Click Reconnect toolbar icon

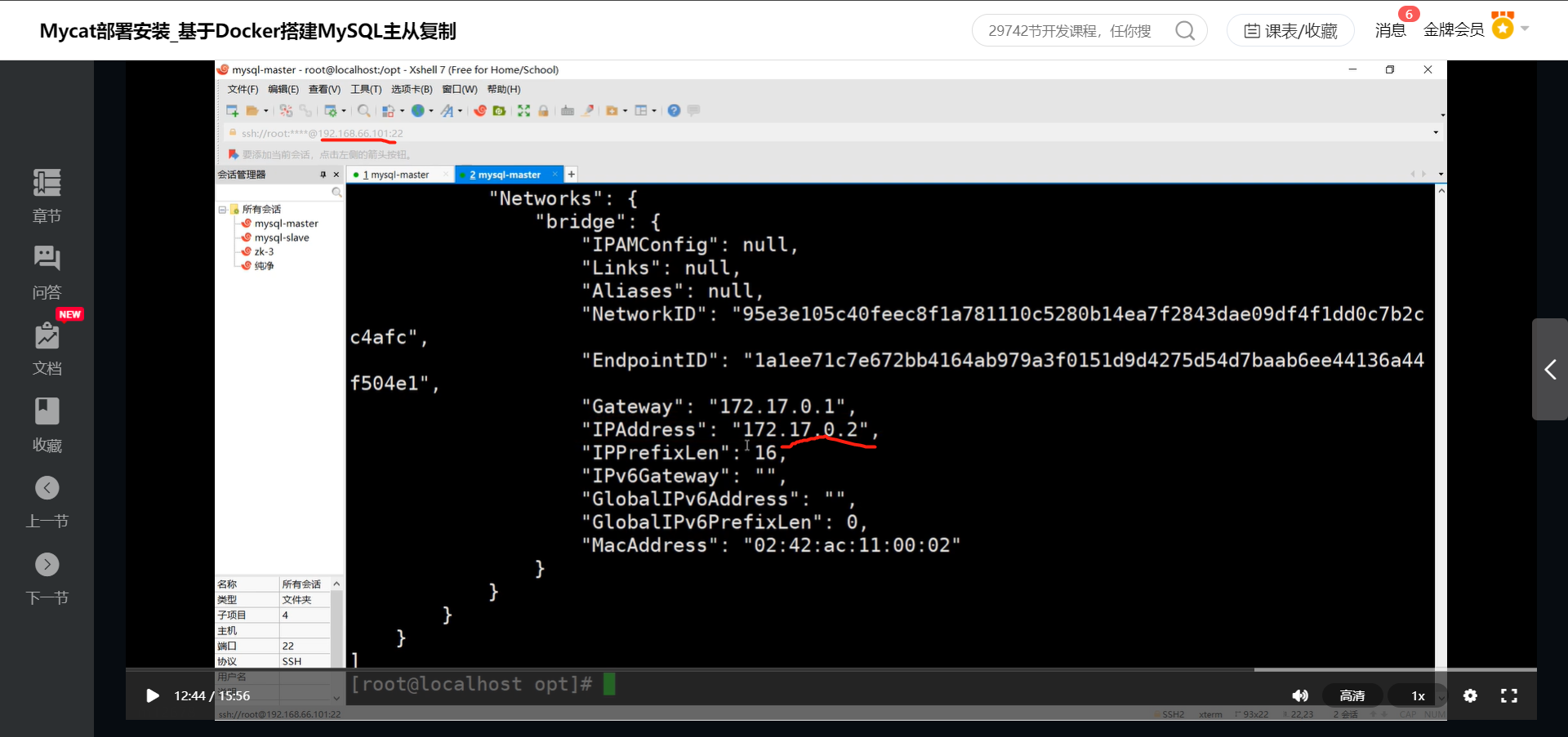[x=305, y=110]
